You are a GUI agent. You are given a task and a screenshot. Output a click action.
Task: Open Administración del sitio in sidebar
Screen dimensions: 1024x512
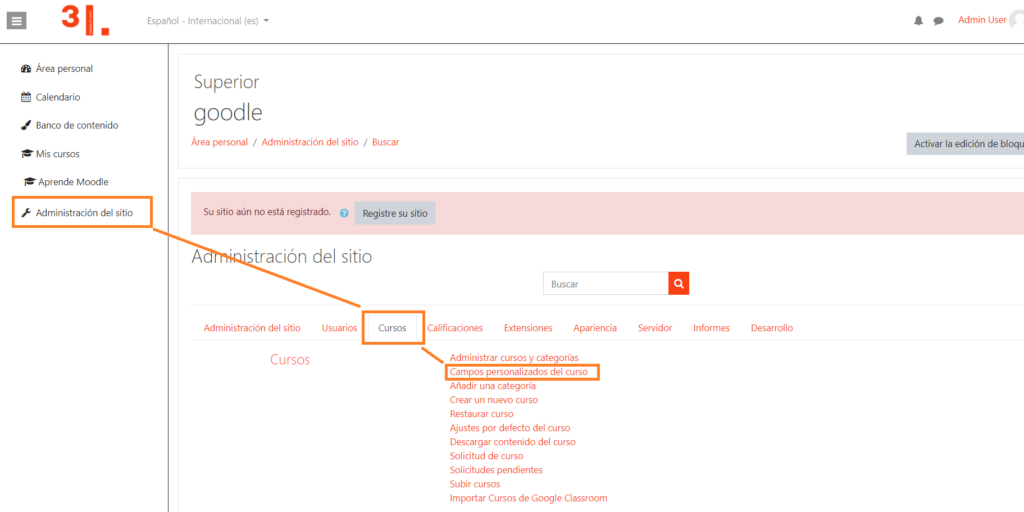83,213
